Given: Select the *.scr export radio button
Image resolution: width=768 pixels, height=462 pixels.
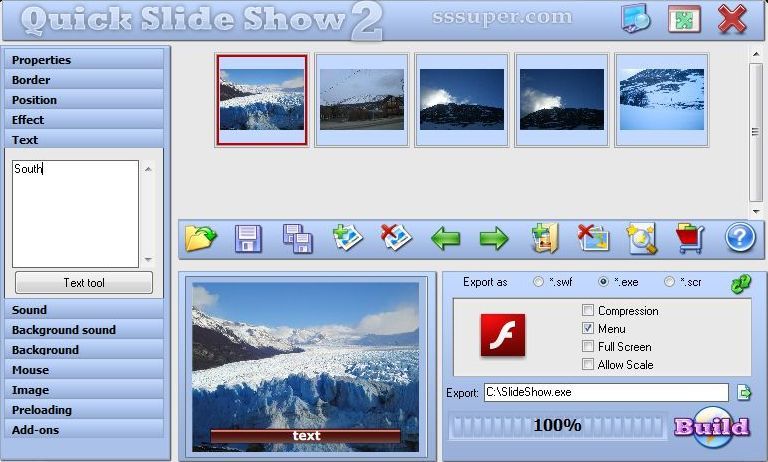Looking at the screenshot, I should coord(669,282).
